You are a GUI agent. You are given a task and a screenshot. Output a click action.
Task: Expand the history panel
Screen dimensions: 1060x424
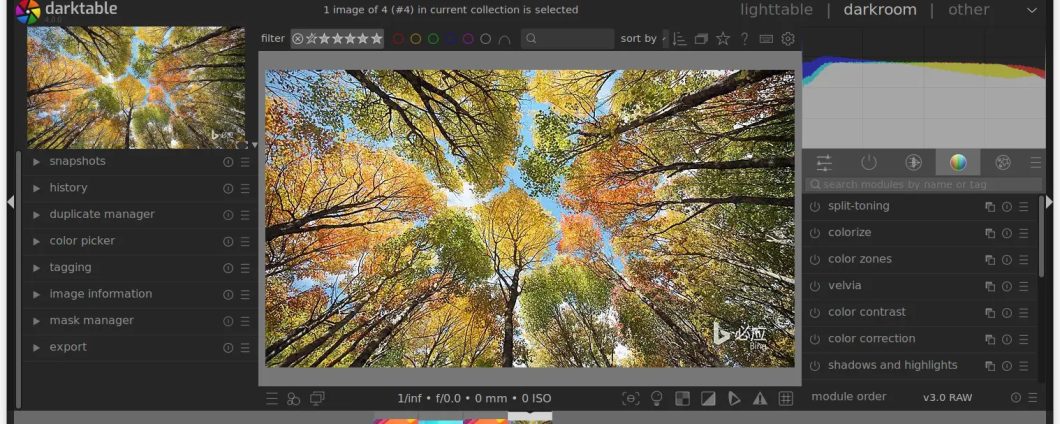point(68,188)
